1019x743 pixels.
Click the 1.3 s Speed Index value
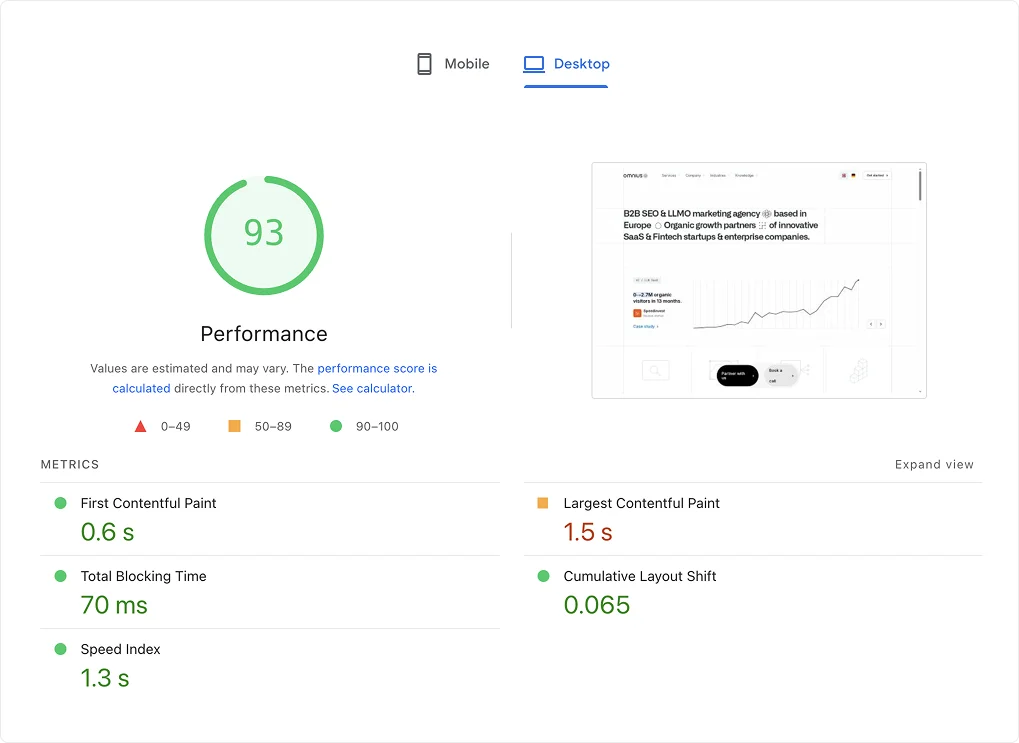coord(105,678)
